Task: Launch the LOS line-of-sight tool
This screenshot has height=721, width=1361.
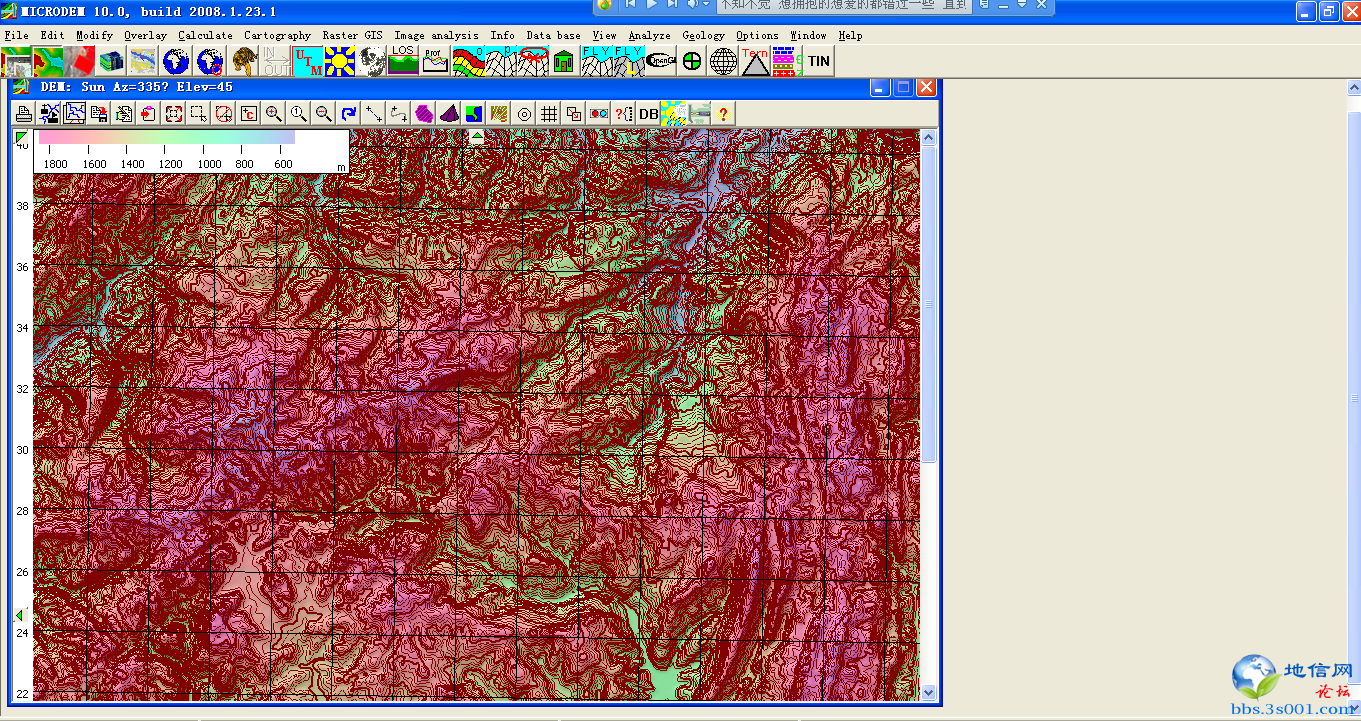Action: tap(403, 61)
